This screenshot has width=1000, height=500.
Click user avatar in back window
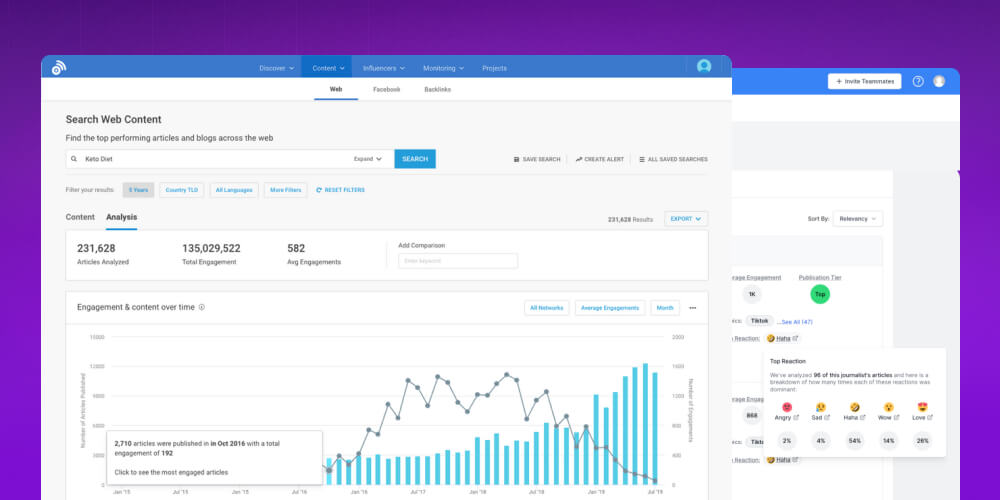coord(939,82)
